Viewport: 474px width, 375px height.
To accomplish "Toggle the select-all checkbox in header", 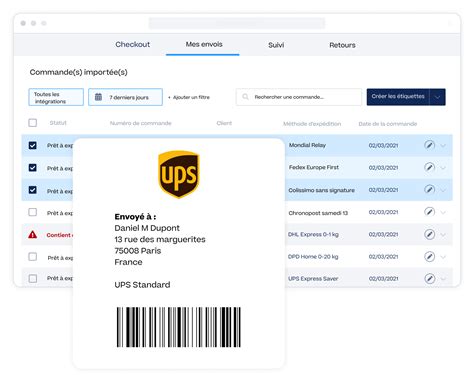I will click(x=33, y=123).
